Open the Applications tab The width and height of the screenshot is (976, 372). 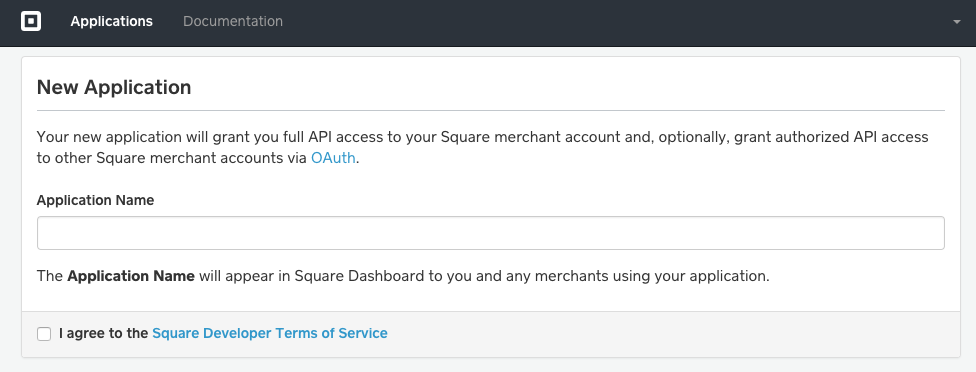[111, 21]
